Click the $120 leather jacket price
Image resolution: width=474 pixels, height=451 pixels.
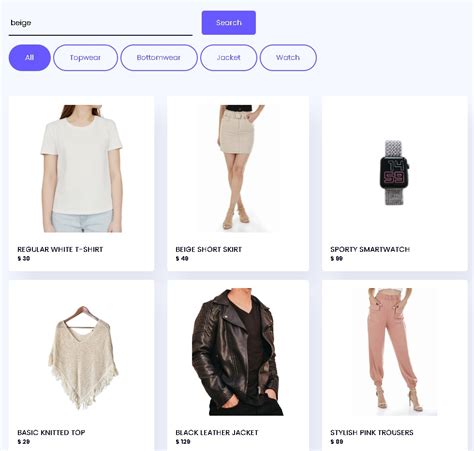[x=183, y=442]
